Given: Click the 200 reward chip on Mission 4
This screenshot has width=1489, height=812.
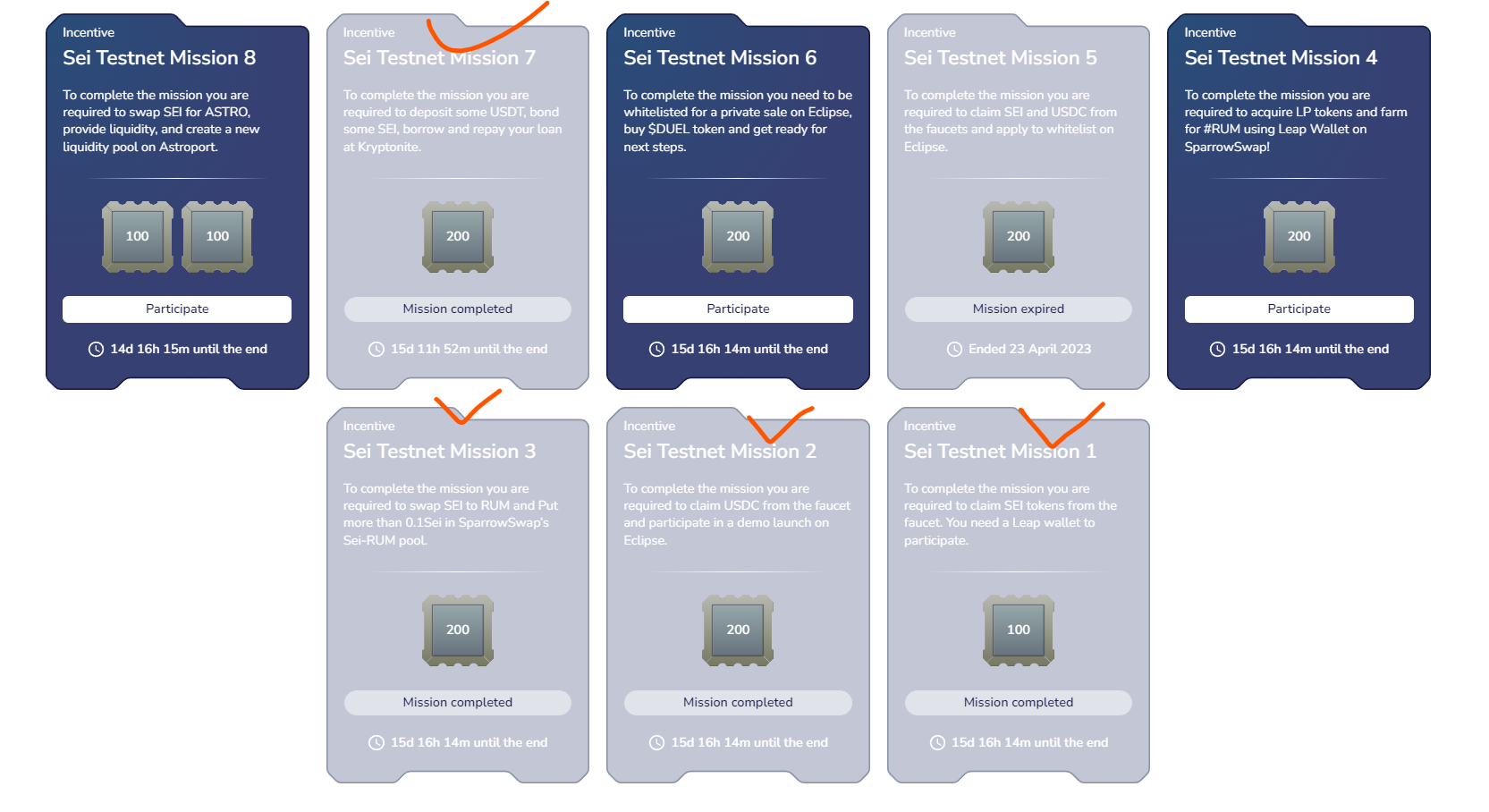Looking at the screenshot, I should coord(1299,237).
